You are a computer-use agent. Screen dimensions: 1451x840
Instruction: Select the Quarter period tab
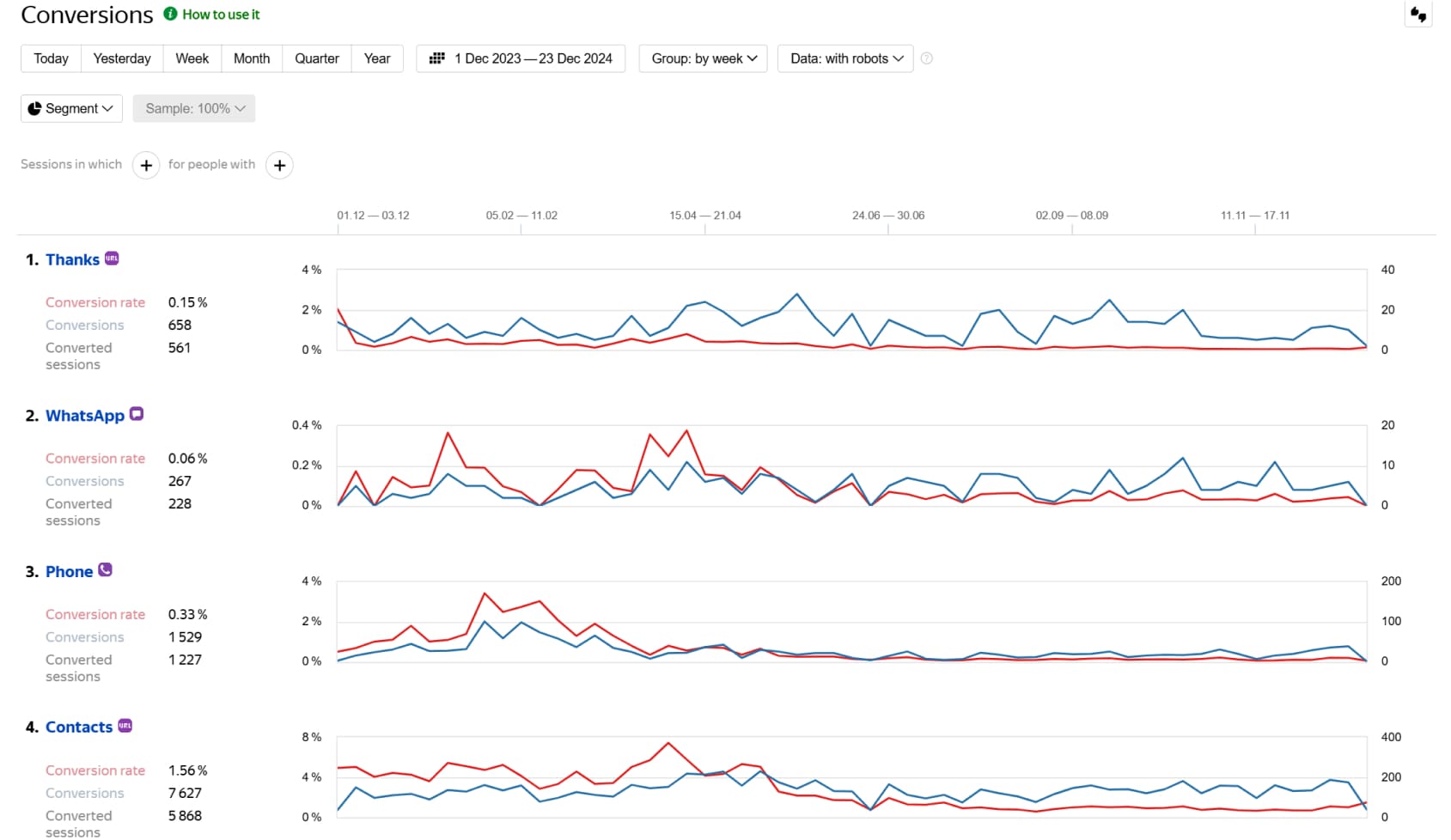coord(316,58)
